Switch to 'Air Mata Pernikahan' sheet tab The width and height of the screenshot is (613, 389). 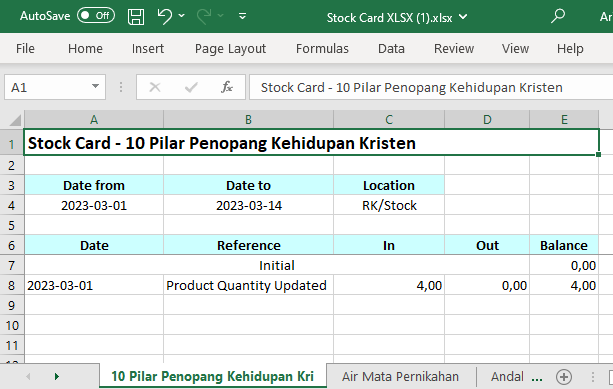pos(400,376)
